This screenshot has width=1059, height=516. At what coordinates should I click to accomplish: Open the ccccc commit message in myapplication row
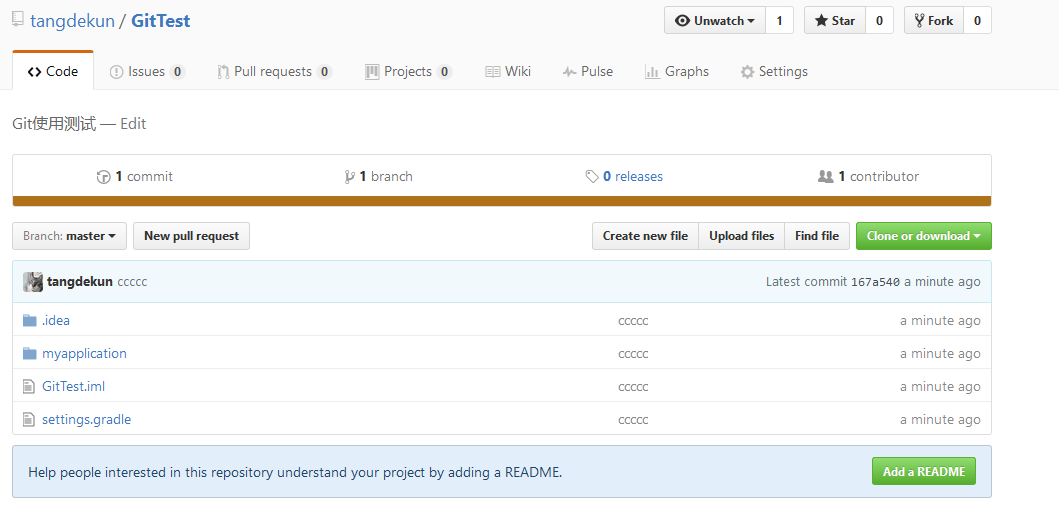point(634,354)
